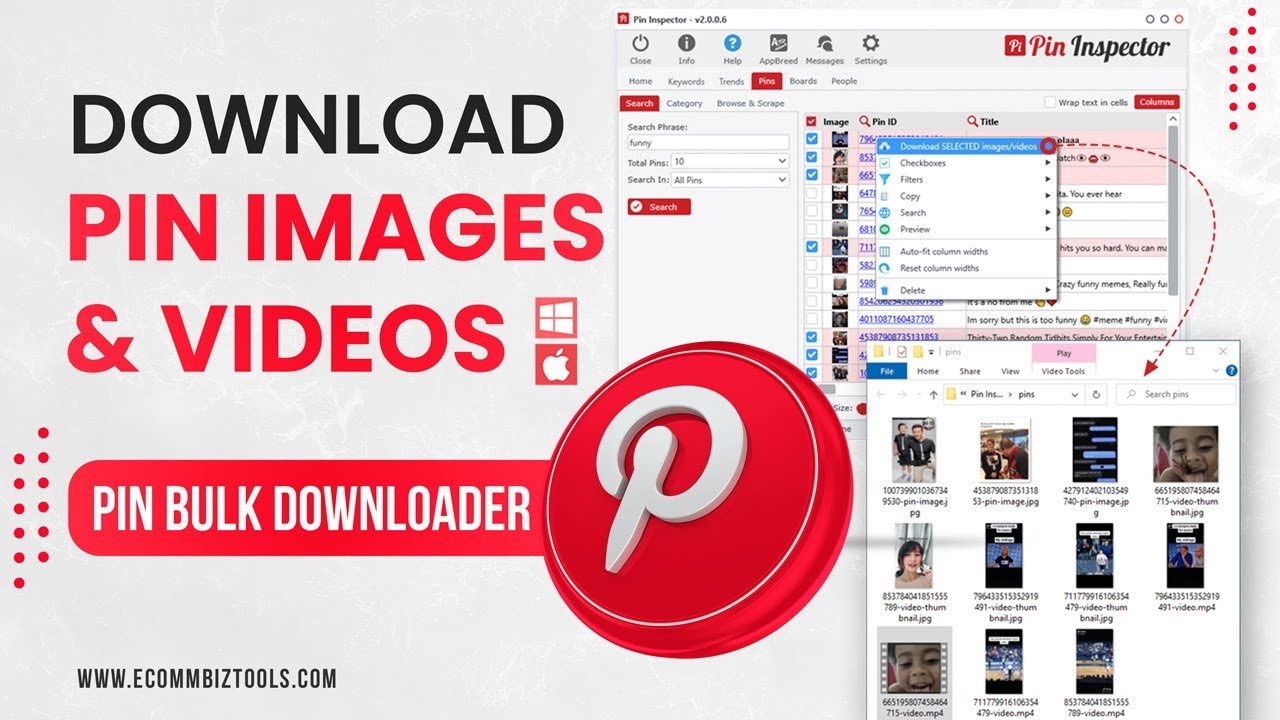Toggle the select-all checkbox in the grid header

pyautogui.click(x=811, y=122)
